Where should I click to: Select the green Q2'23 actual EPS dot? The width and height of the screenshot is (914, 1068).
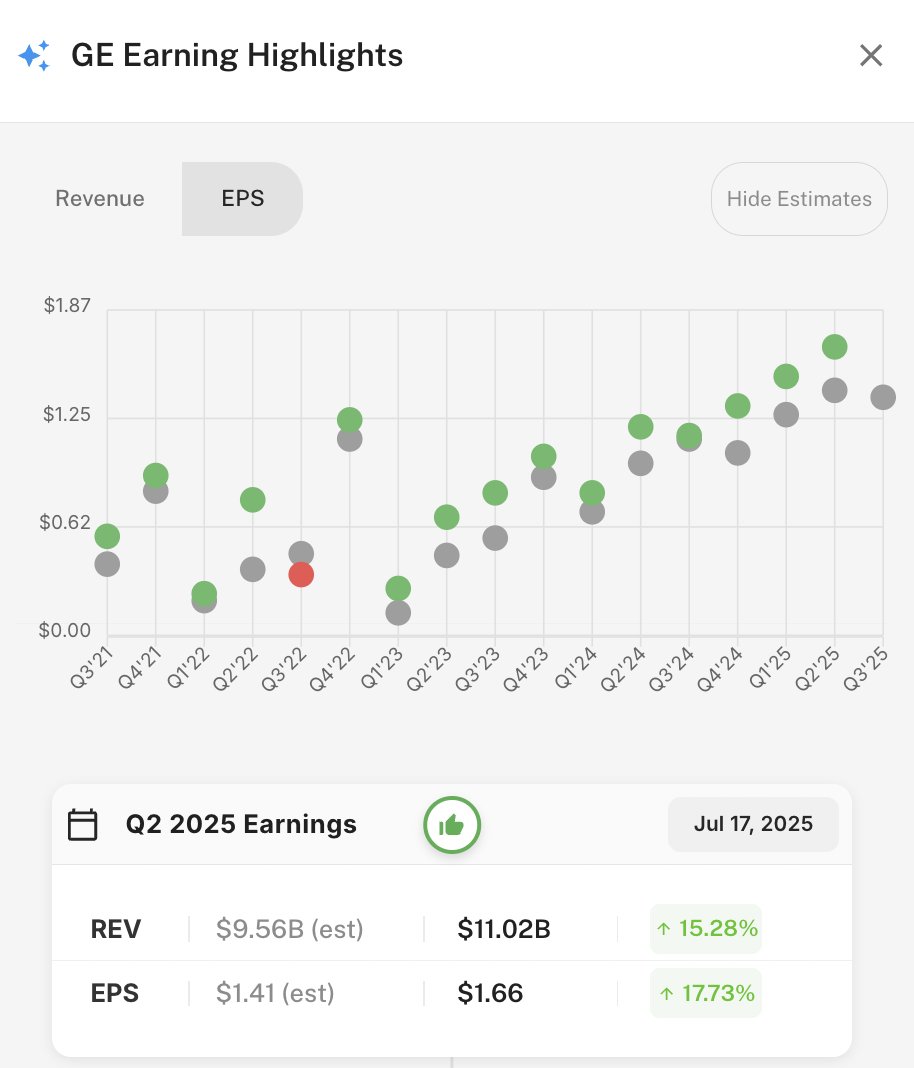click(447, 517)
